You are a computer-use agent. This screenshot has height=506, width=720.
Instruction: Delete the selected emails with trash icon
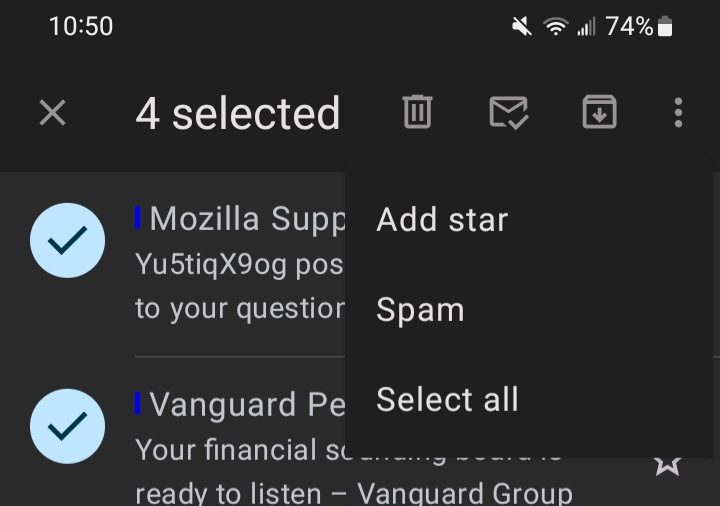coord(417,112)
